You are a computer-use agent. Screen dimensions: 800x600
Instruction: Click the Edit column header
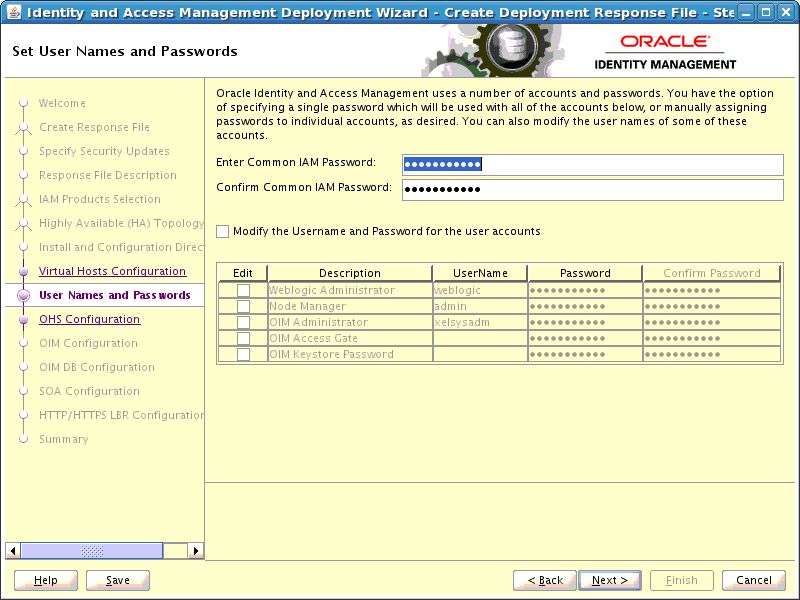[x=243, y=273]
